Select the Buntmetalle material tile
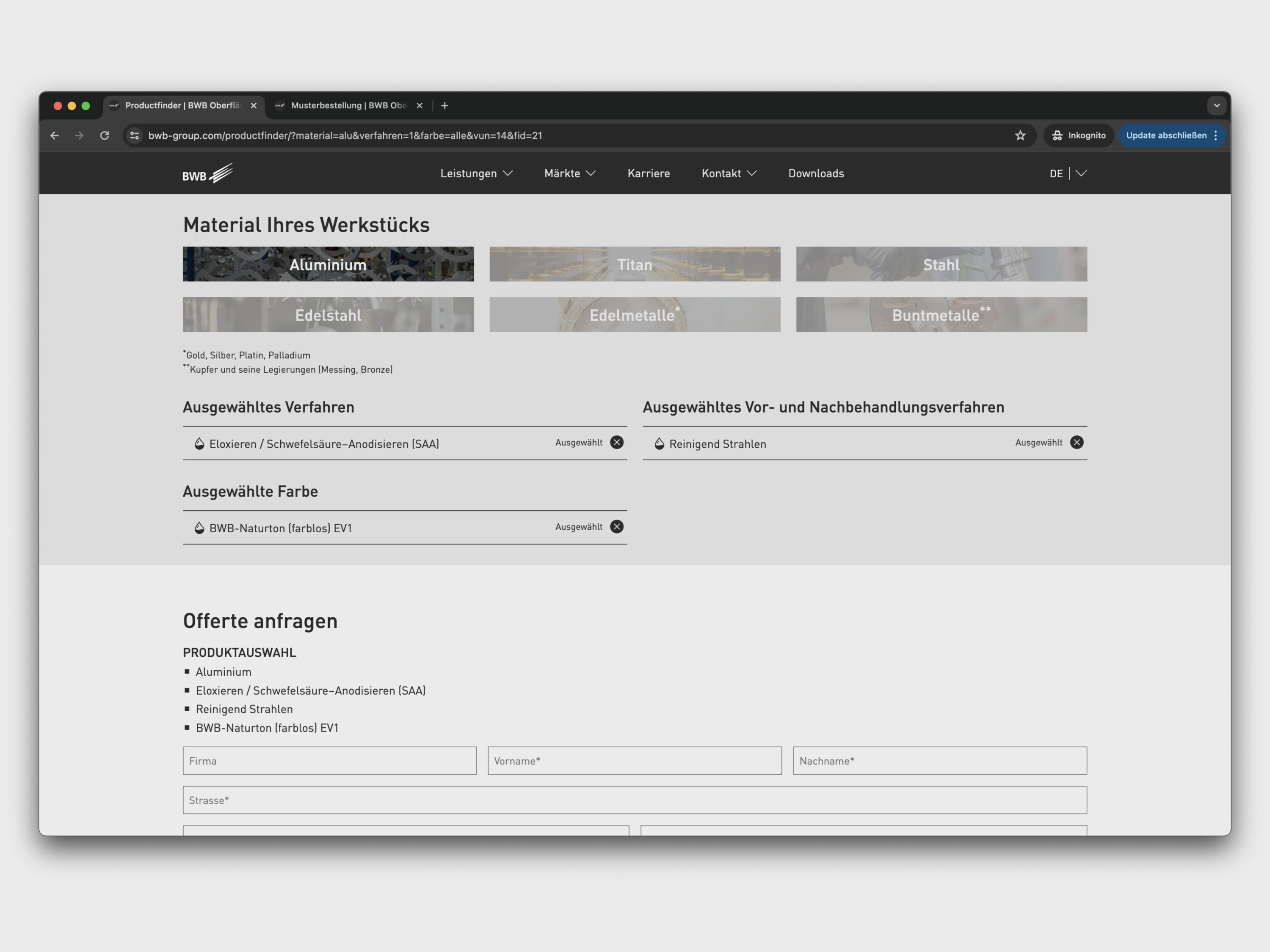Image resolution: width=1270 pixels, height=952 pixels. 941,314
